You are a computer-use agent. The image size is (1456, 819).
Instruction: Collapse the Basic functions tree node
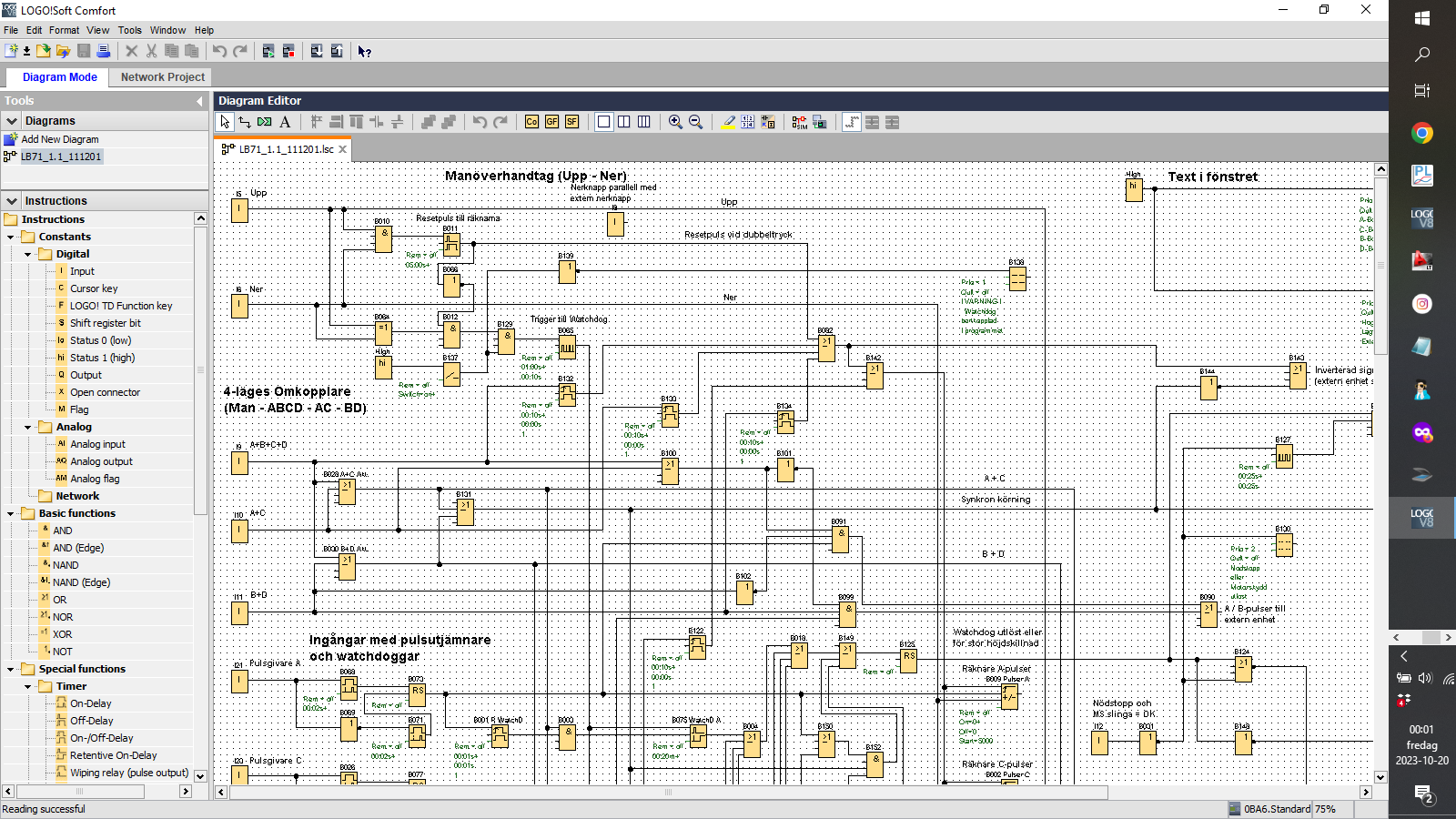(x=11, y=513)
